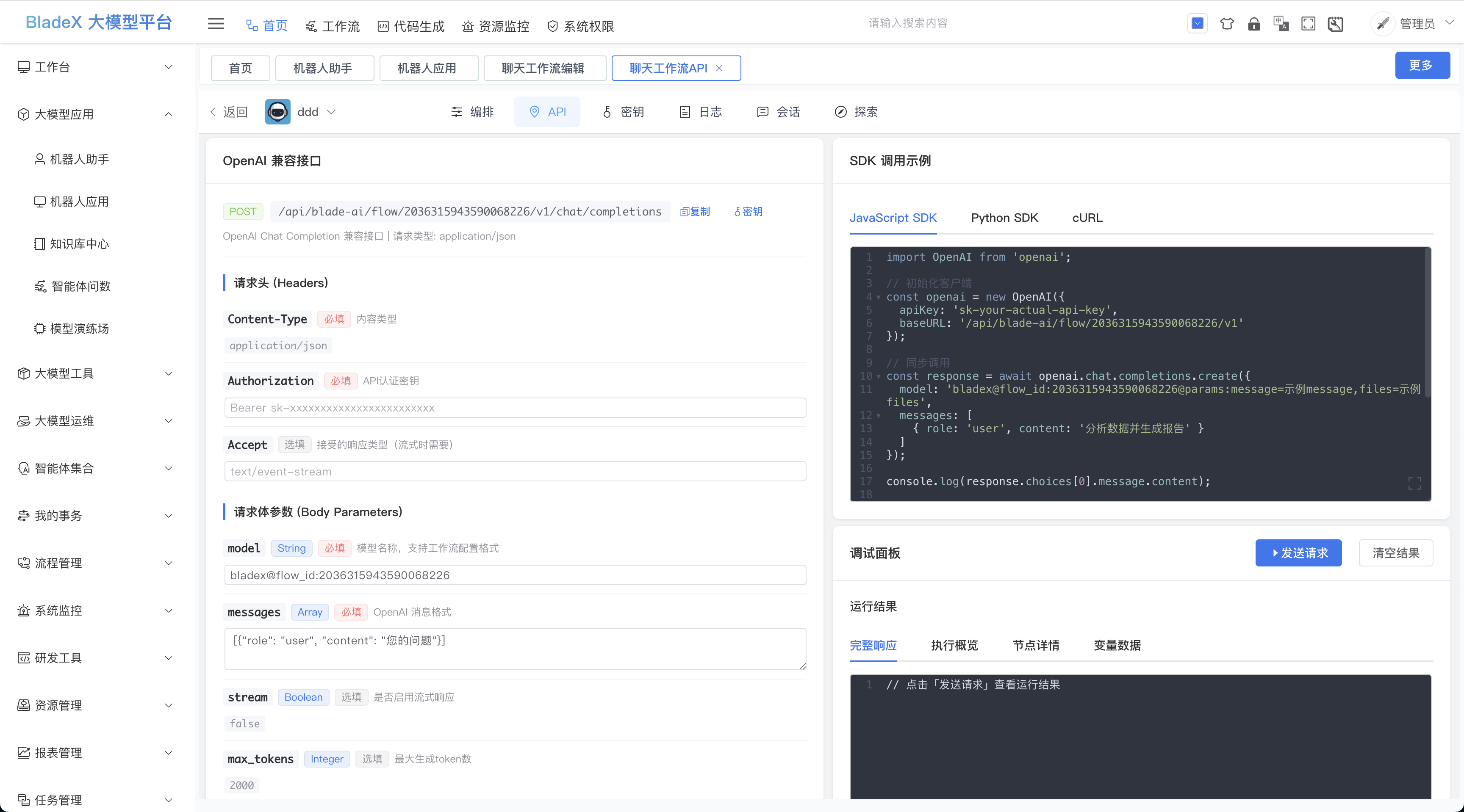Copy the API endpoint with 复制
Viewport: 1464px width, 812px height.
click(695, 212)
